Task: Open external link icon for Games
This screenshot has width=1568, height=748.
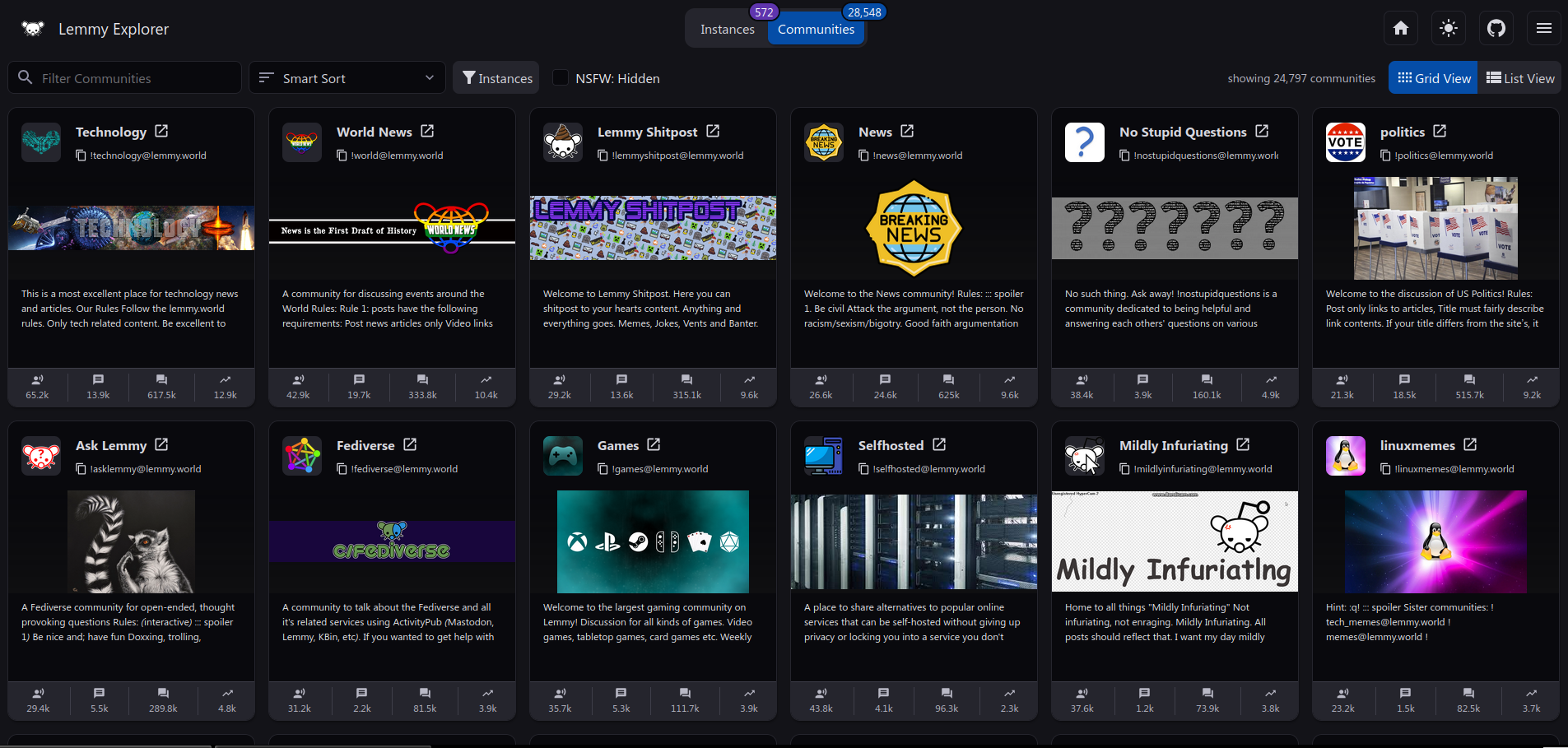Action: coord(654,444)
